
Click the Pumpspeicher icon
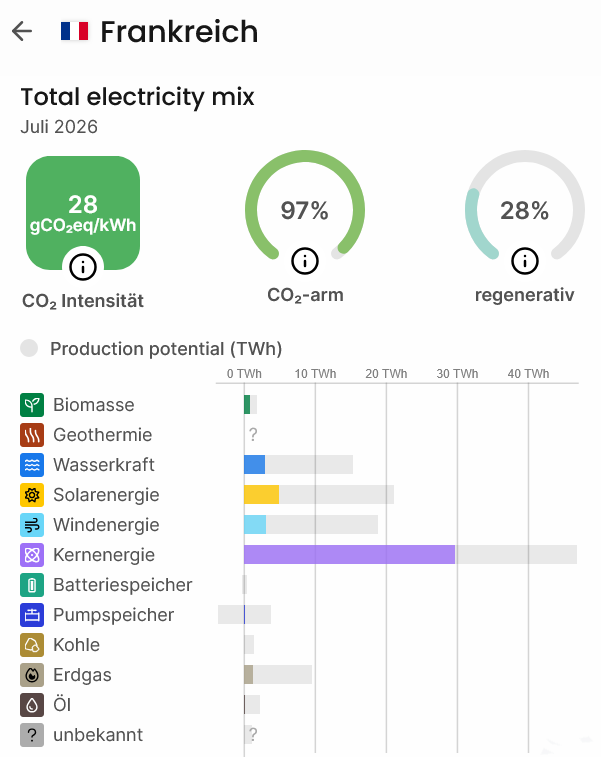tap(32, 615)
